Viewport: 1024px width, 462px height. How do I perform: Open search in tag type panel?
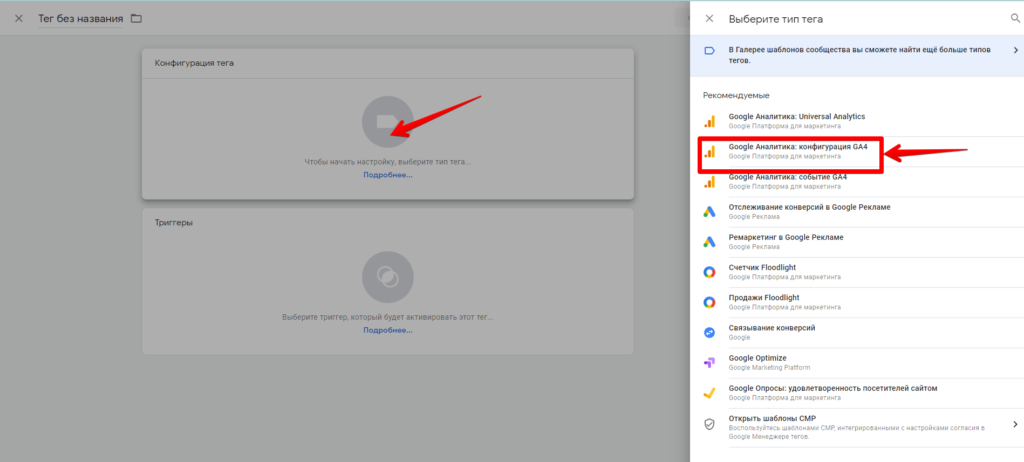[x=1016, y=19]
